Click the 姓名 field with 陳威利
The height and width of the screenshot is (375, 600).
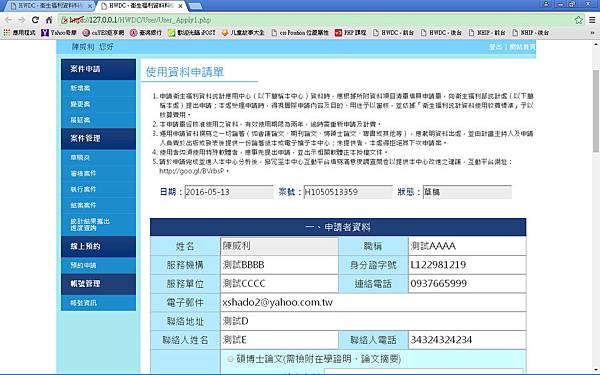click(x=279, y=246)
